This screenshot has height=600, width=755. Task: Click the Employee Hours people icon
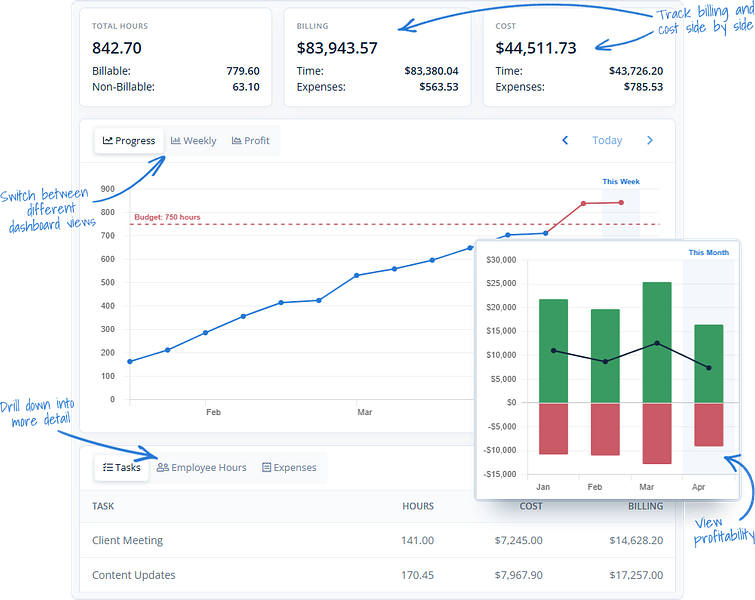click(x=163, y=467)
